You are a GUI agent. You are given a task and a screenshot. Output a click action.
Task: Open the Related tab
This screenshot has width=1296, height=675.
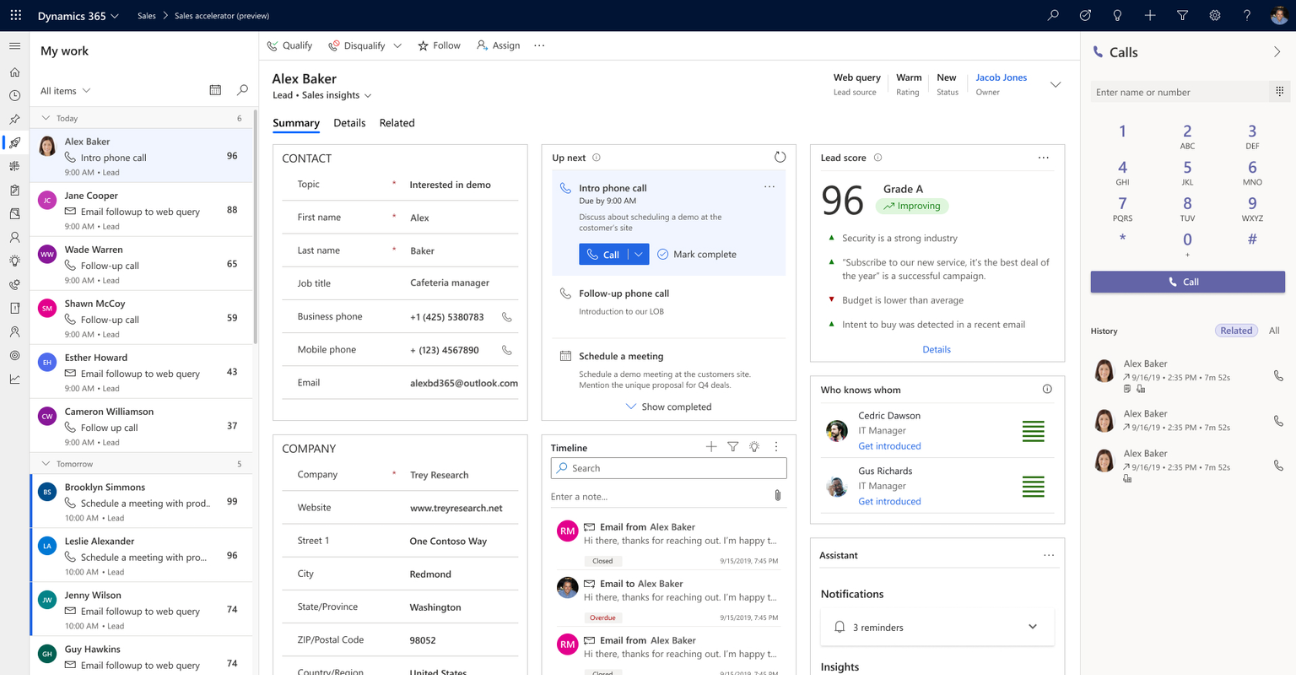[x=396, y=123]
